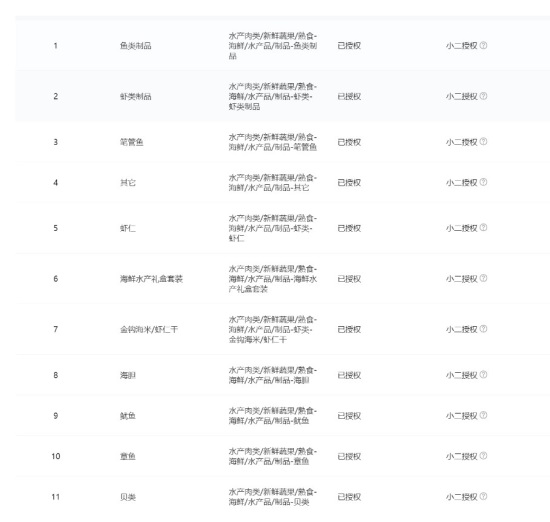Click help icon beside 小二授权 in row 2
Screen dimensions: 550x522
click(x=483, y=96)
